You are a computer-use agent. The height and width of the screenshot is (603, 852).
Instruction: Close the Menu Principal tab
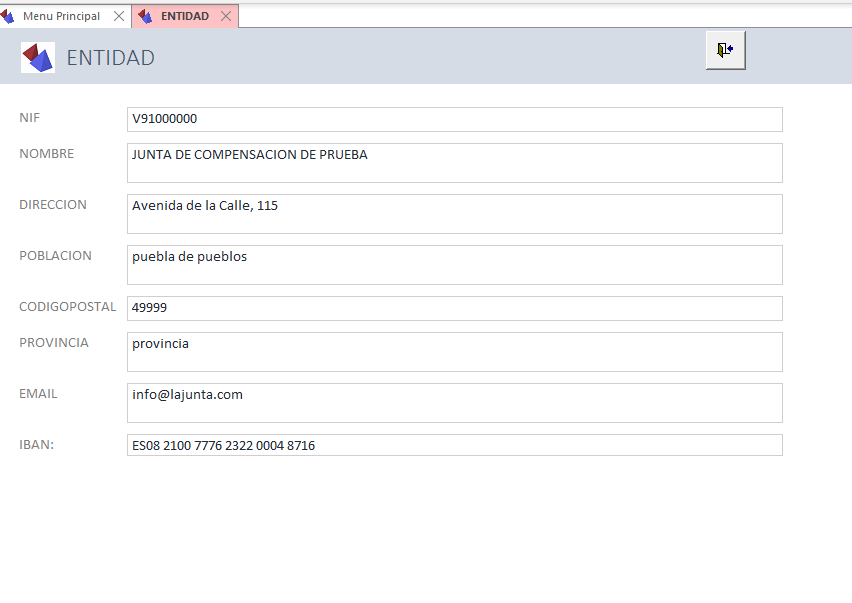(119, 17)
